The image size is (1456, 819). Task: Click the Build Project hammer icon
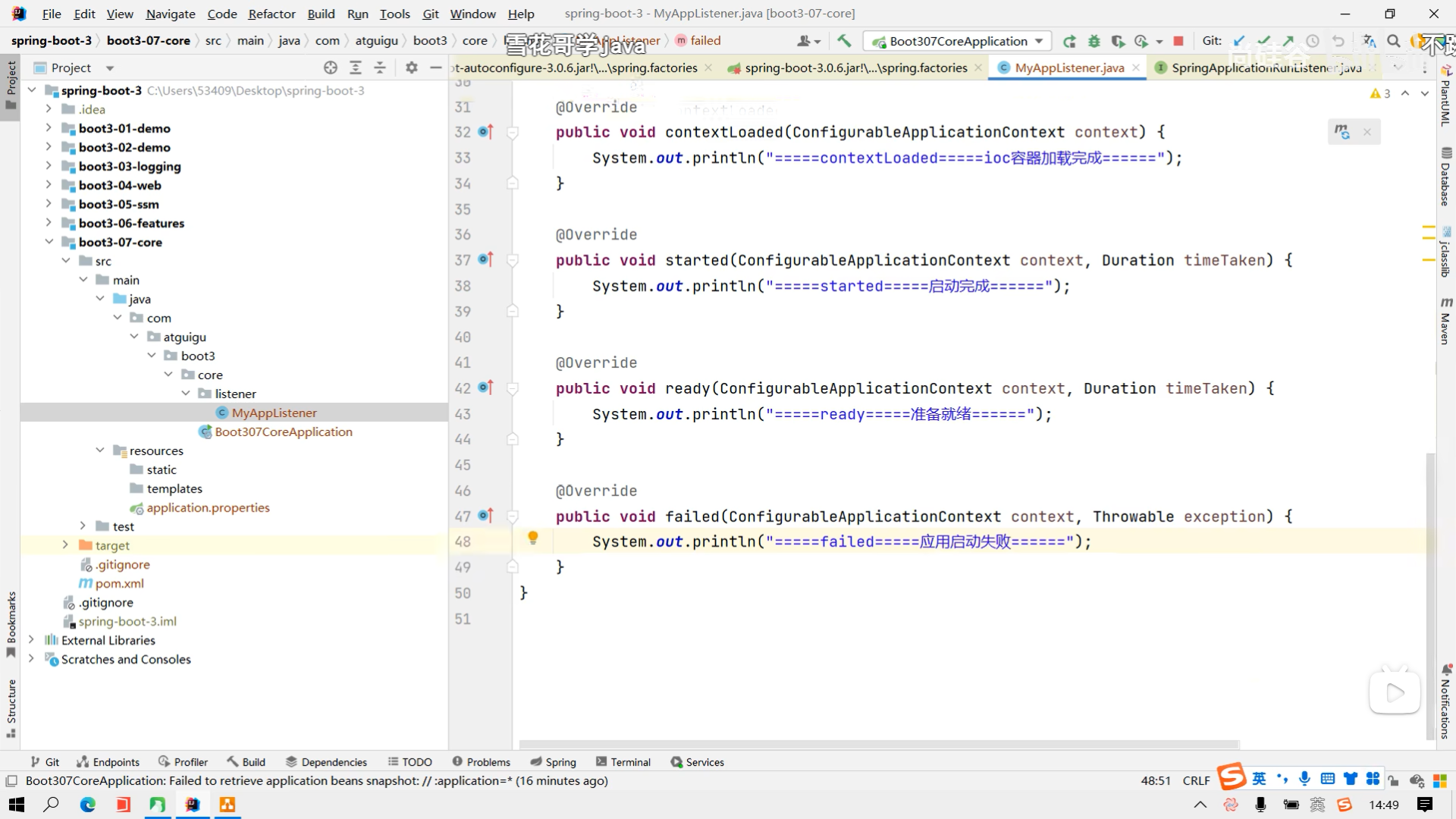point(844,41)
